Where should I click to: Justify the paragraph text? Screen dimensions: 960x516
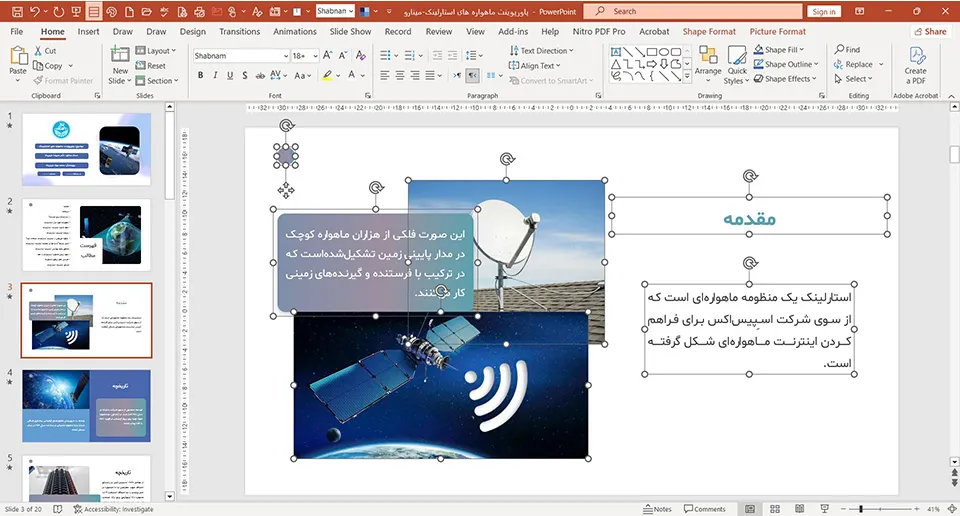pos(430,75)
